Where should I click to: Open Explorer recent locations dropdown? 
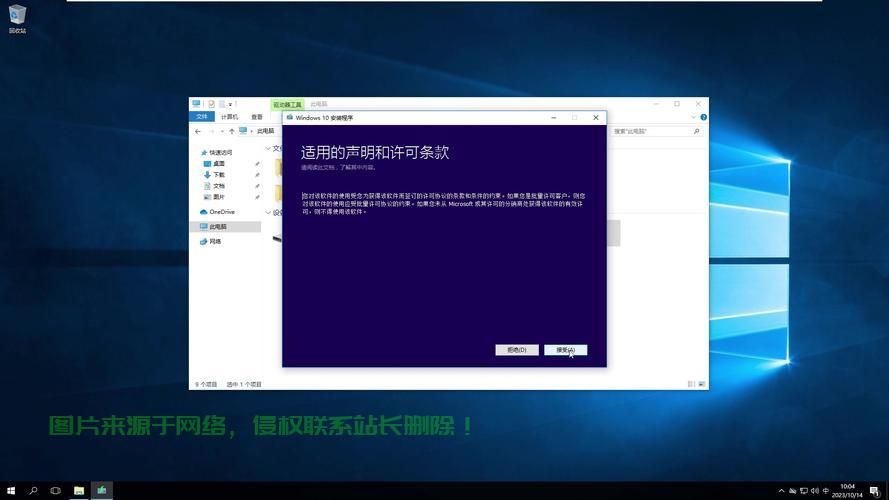222,131
